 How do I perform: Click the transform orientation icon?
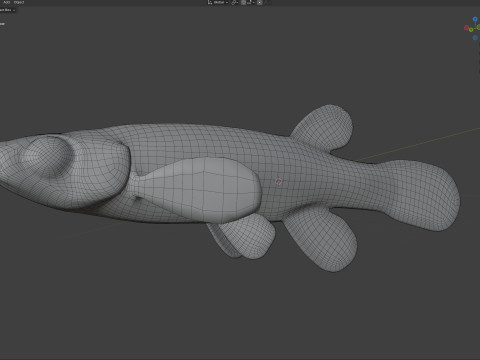(x=210, y=2)
